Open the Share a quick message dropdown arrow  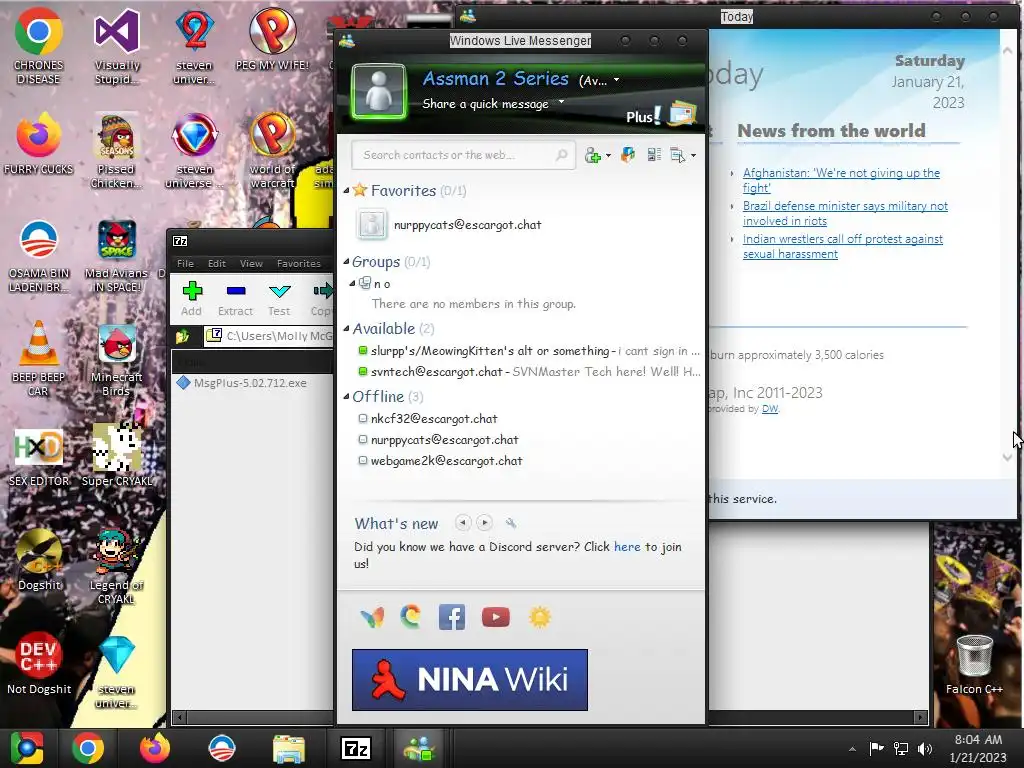(x=561, y=103)
